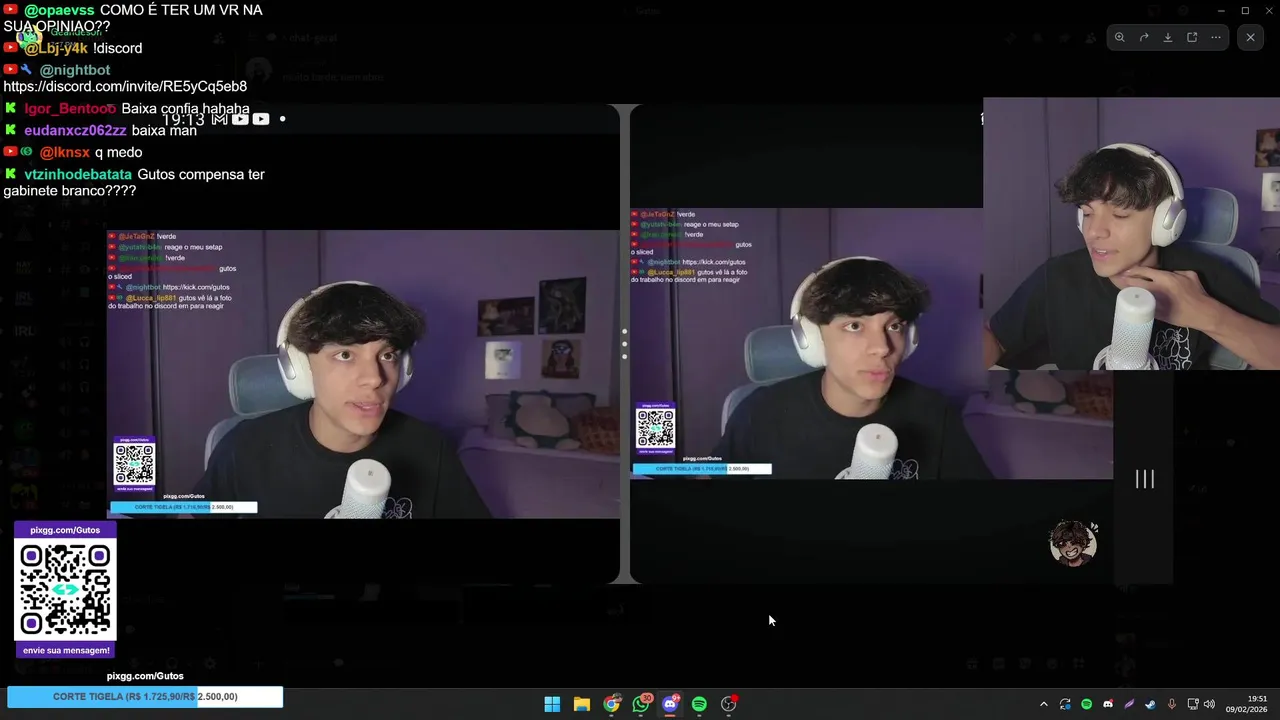Viewport: 1280px width, 720px height.
Task: Click the 'envie sua mensagem!' label
Action: point(66,650)
